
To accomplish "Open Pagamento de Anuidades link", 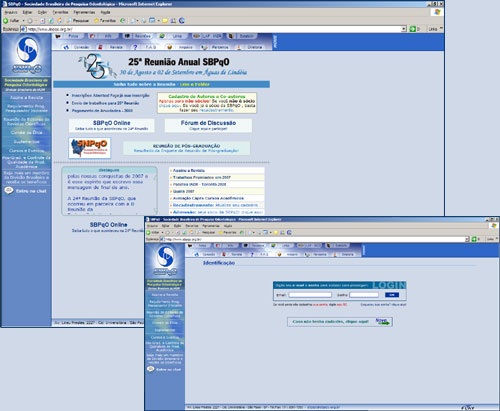I will pos(102,111).
